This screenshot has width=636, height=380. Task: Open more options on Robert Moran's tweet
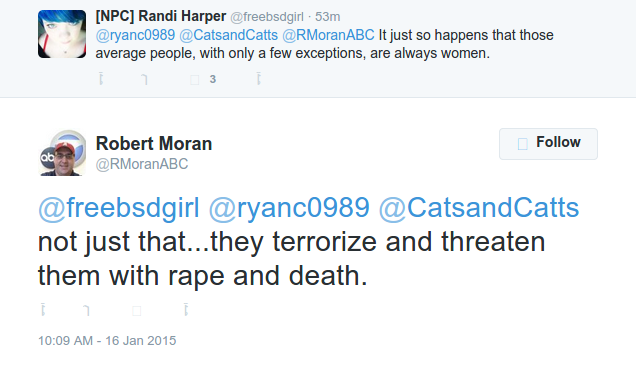tap(186, 309)
